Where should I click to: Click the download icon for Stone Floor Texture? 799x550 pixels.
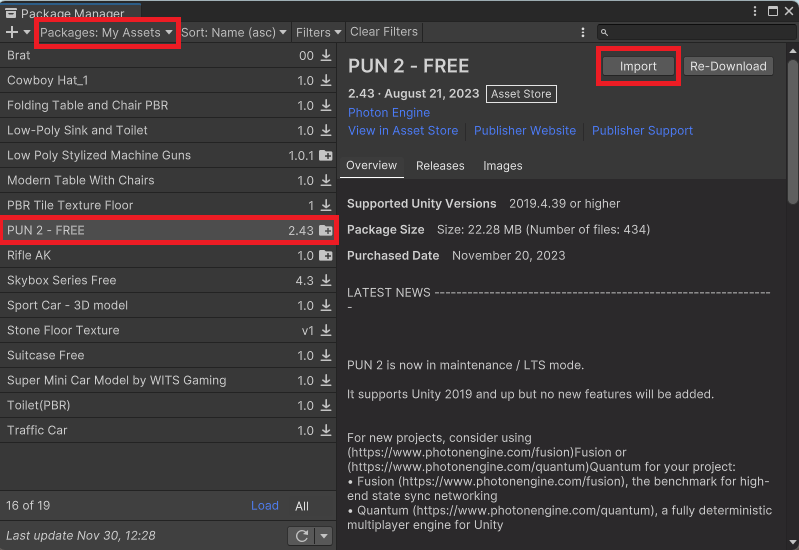tap(326, 331)
